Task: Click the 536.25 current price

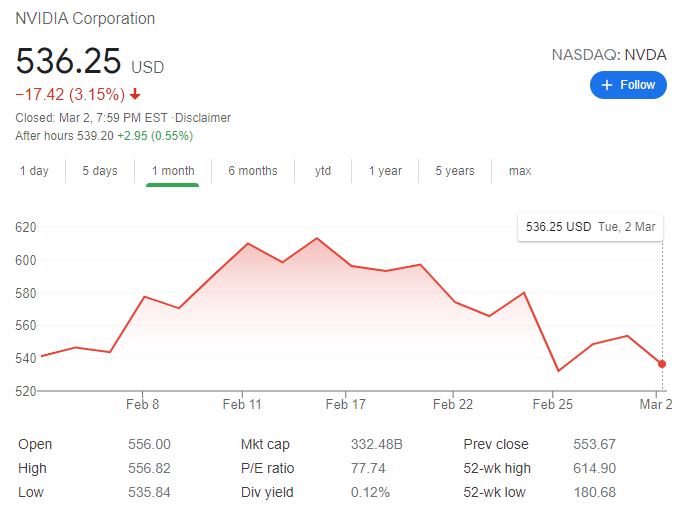Action: 68,60
